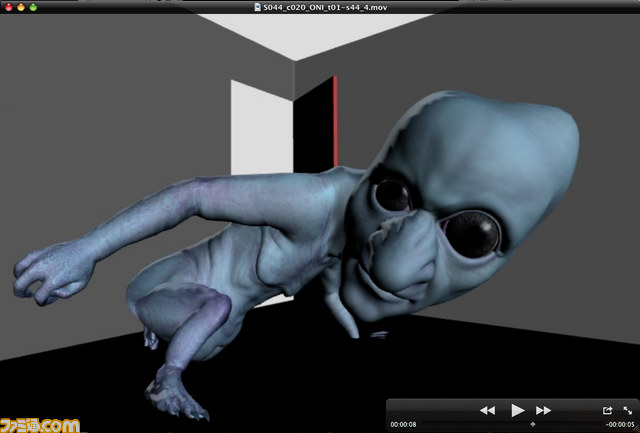Click the fast forward button
Screen dimensions: 640x433
point(543,411)
